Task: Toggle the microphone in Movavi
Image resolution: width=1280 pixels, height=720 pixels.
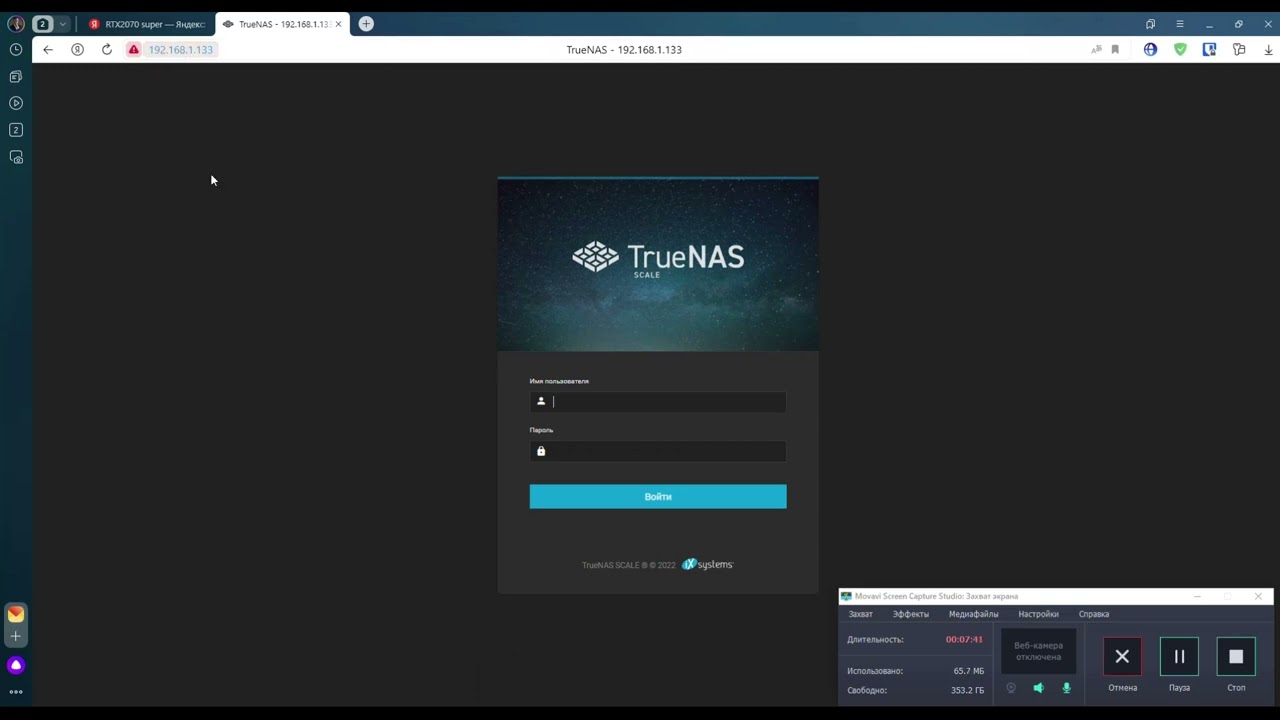Action: click(1066, 688)
